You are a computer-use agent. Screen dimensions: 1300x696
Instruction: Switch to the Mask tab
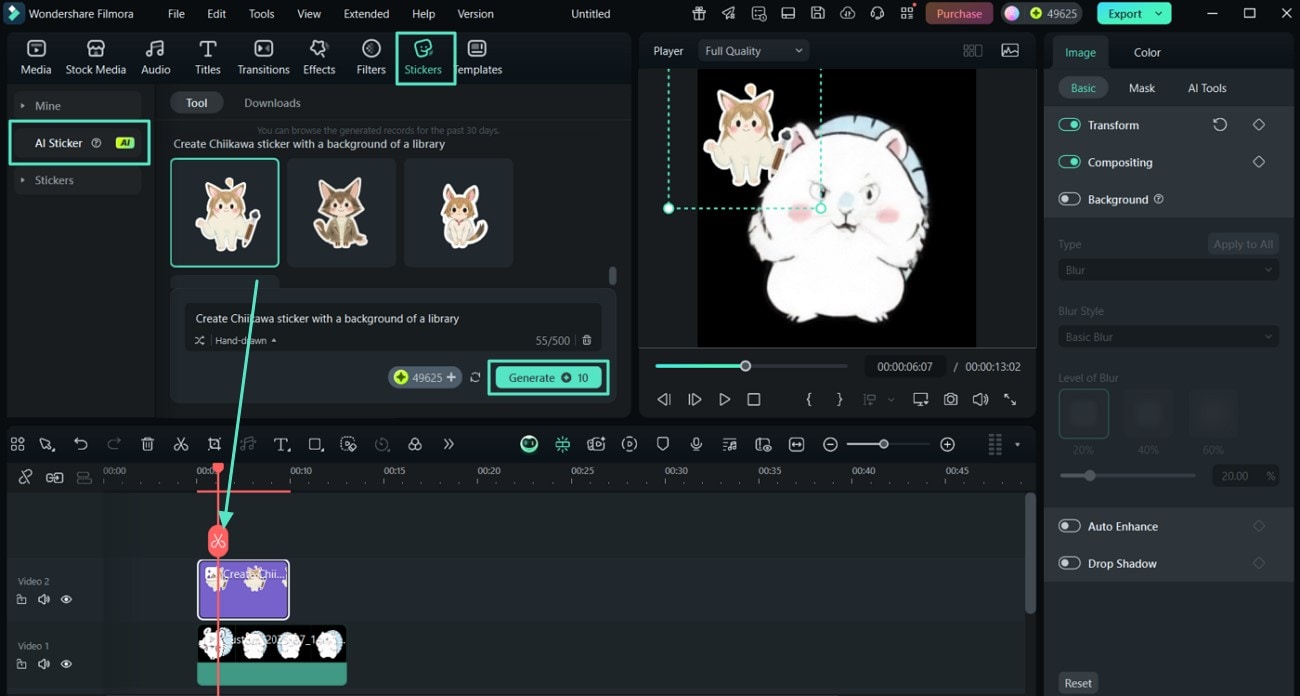coord(1142,88)
